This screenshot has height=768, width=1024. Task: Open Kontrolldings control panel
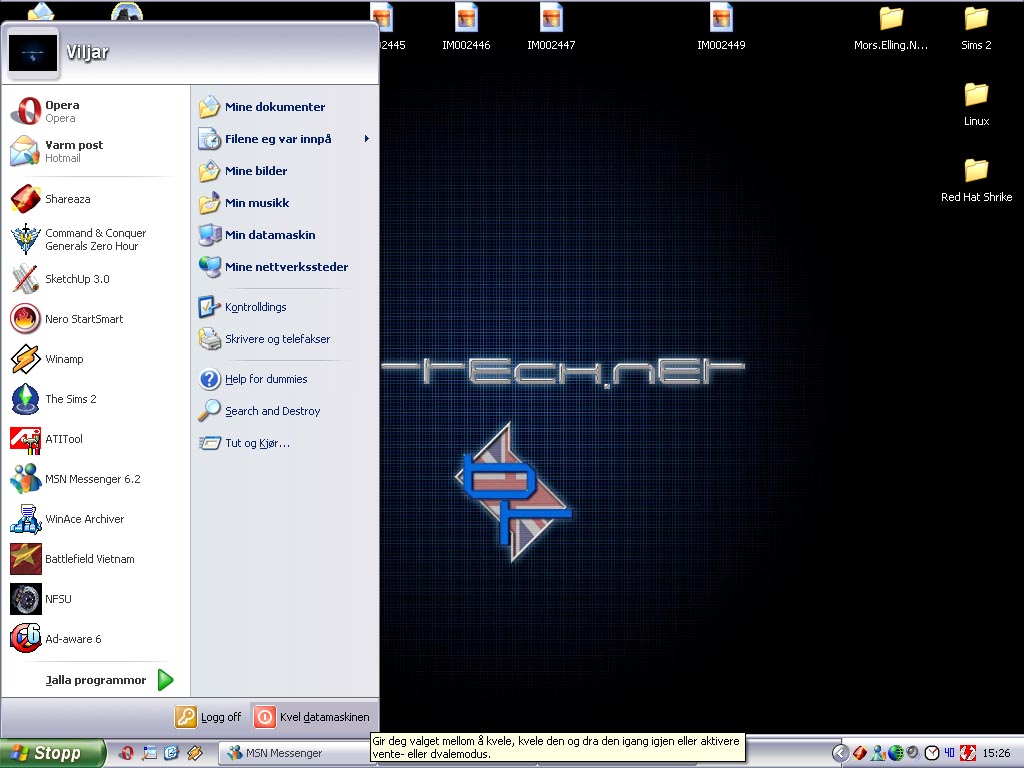285,306
